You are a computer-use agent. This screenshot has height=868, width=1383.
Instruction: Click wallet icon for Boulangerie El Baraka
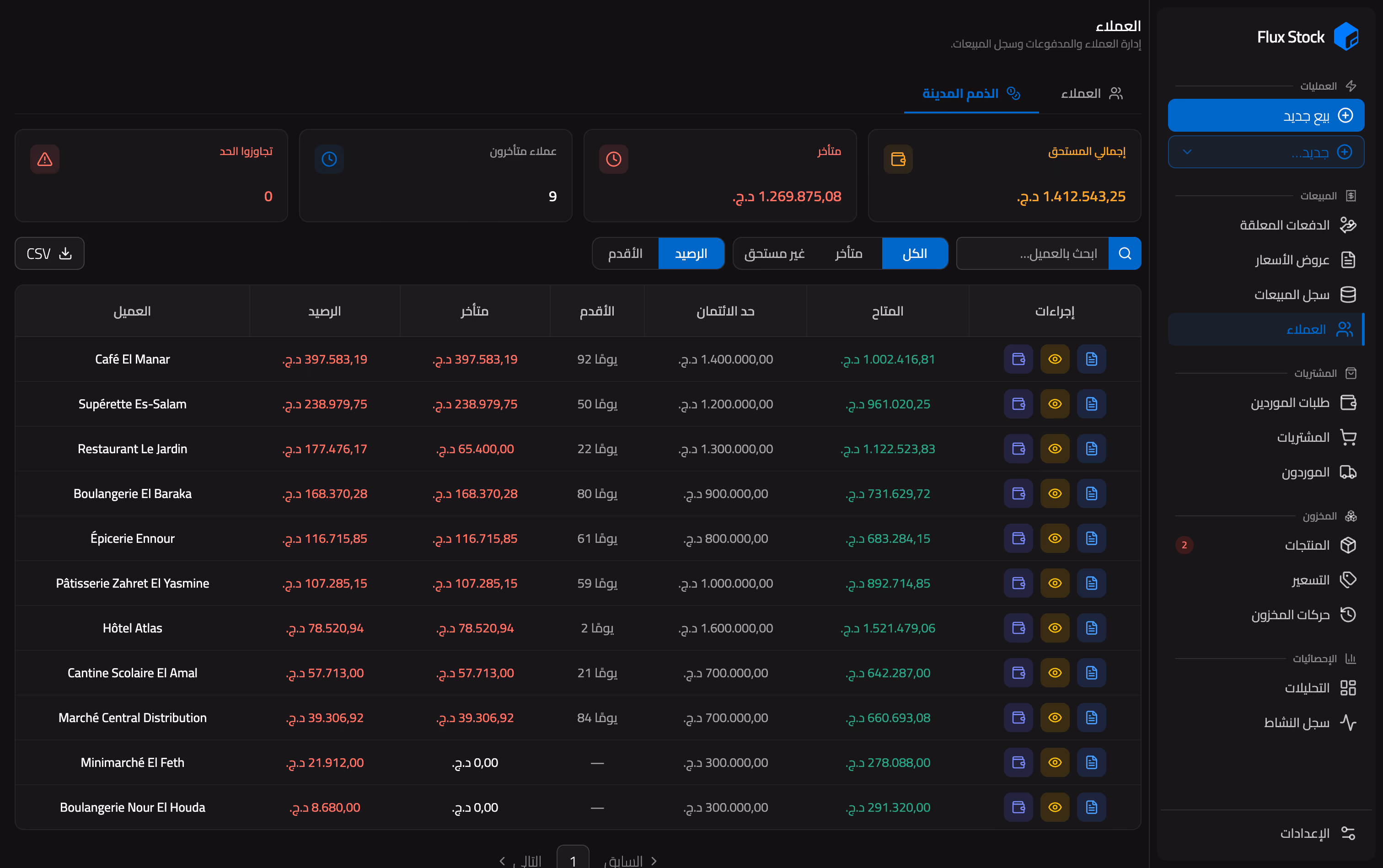pos(1018,494)
